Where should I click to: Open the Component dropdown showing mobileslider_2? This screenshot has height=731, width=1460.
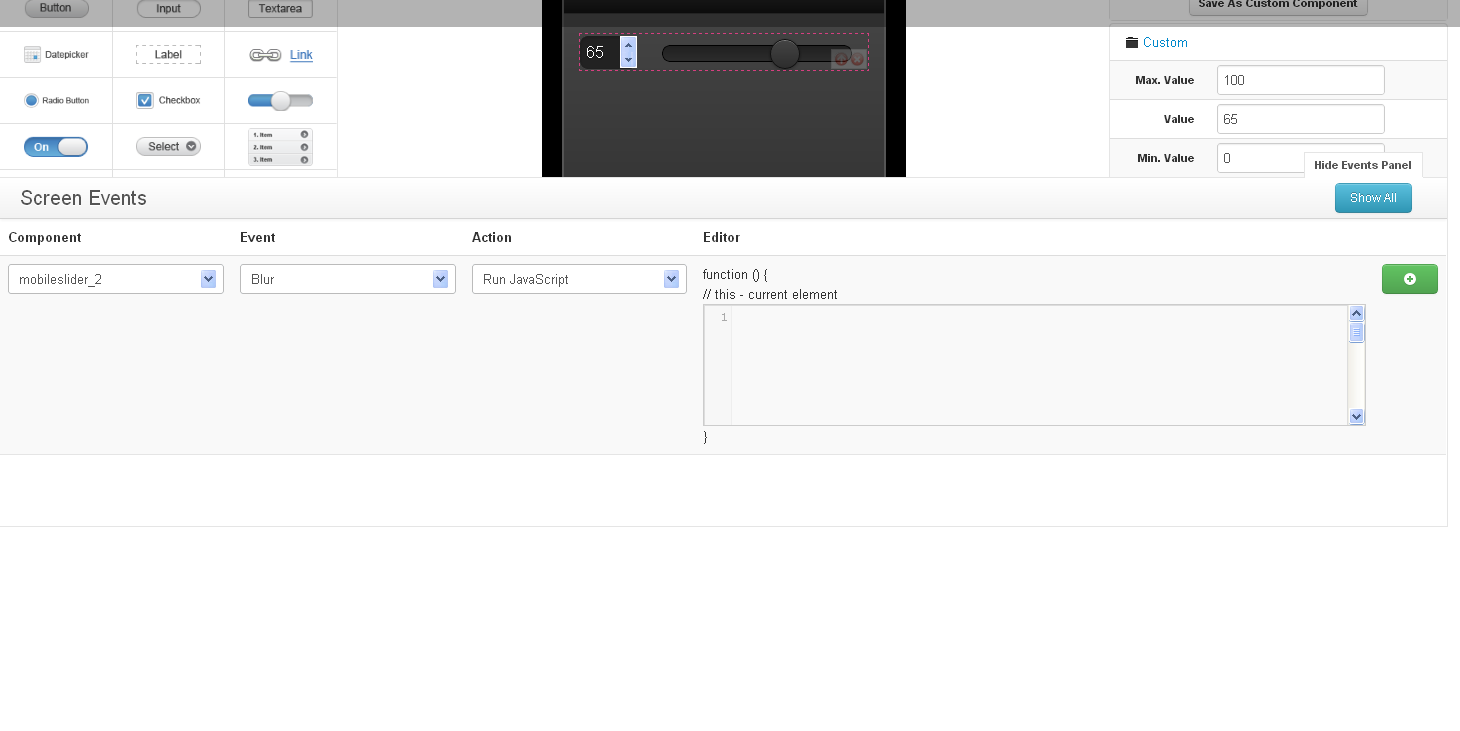[116, 279]
